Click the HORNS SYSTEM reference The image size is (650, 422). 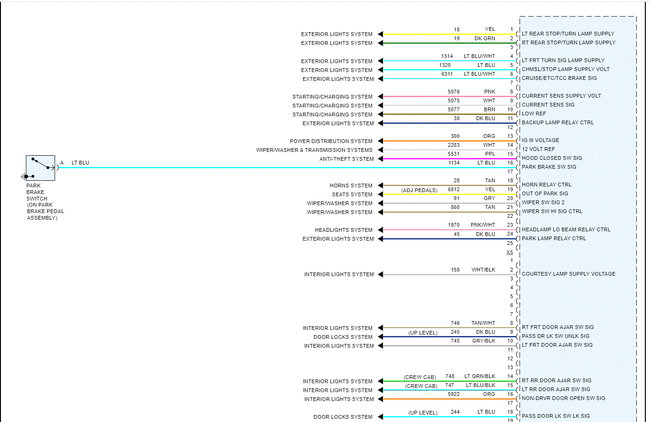[351, 186]
